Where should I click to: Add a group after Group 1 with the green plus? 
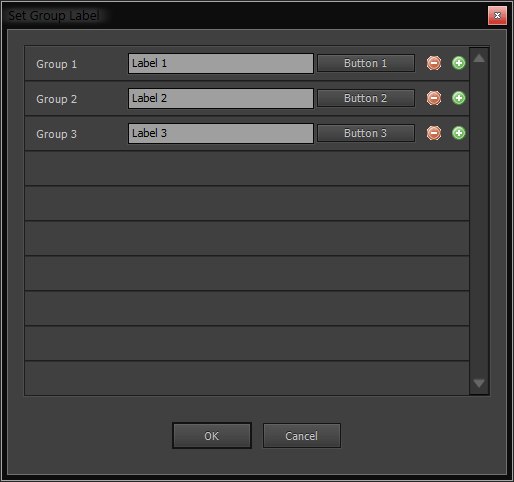point(459,63)
